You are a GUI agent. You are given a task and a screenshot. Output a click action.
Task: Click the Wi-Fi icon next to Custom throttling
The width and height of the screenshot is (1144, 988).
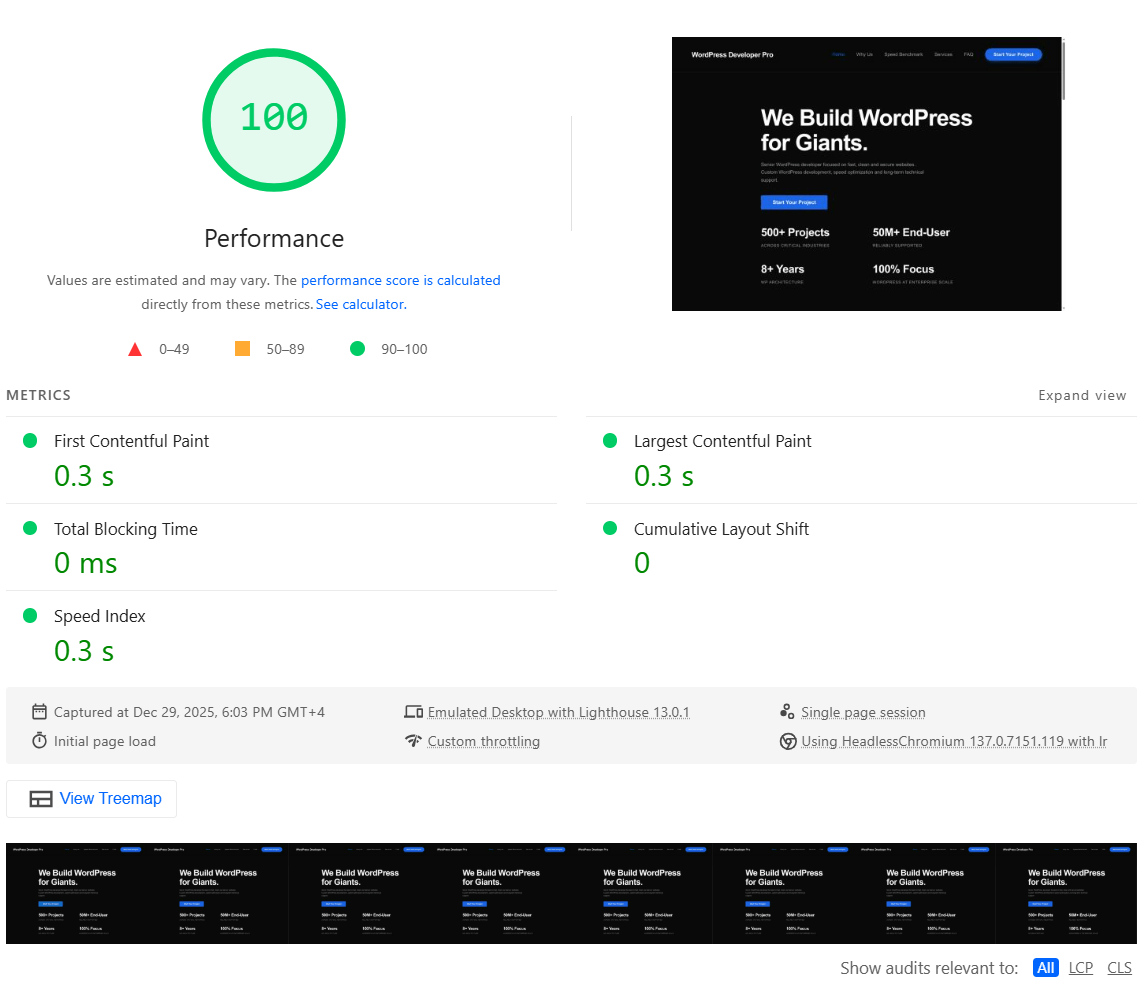pos(414,741)
